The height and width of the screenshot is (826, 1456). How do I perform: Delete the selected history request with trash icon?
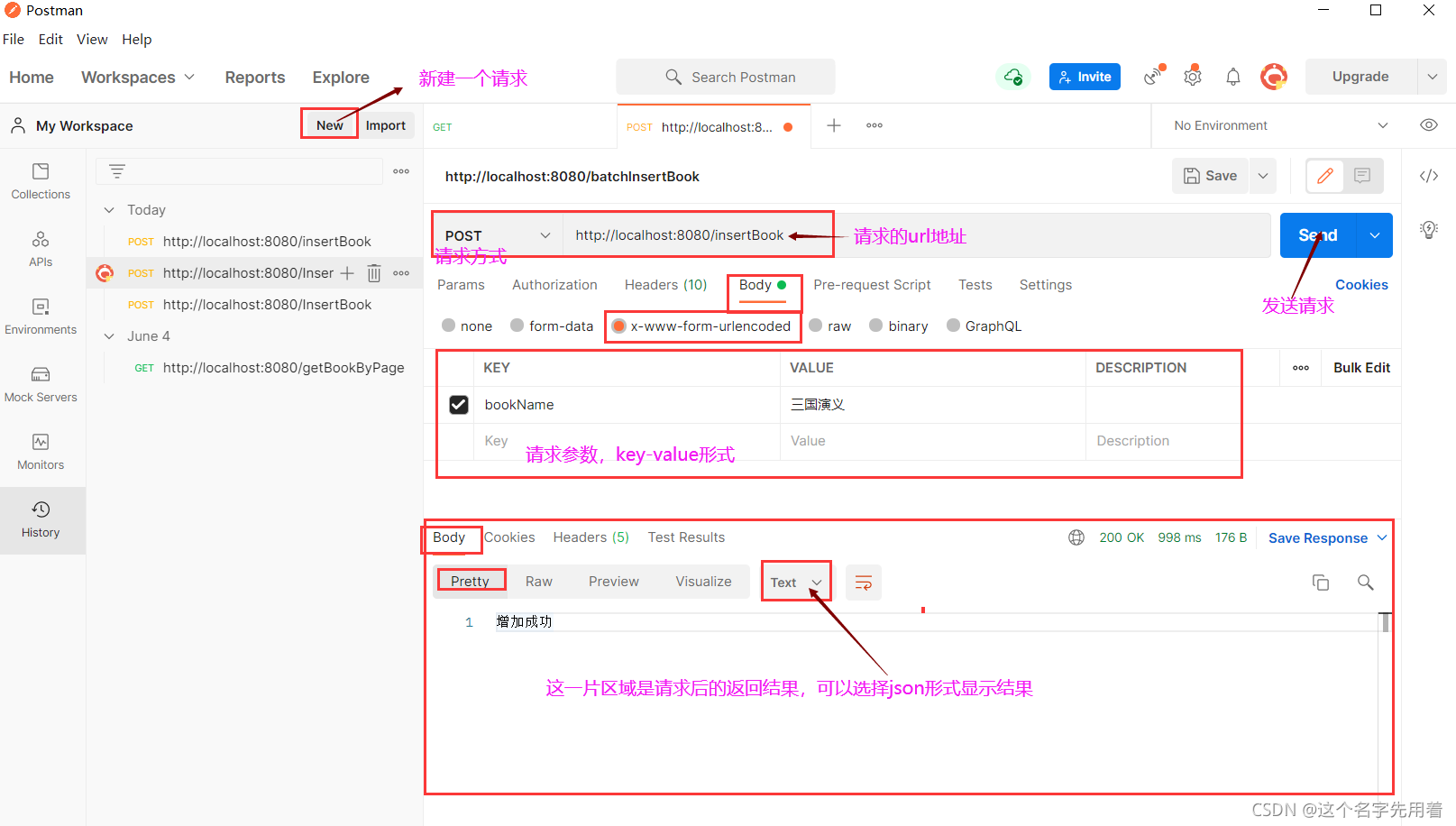(374, 273)
